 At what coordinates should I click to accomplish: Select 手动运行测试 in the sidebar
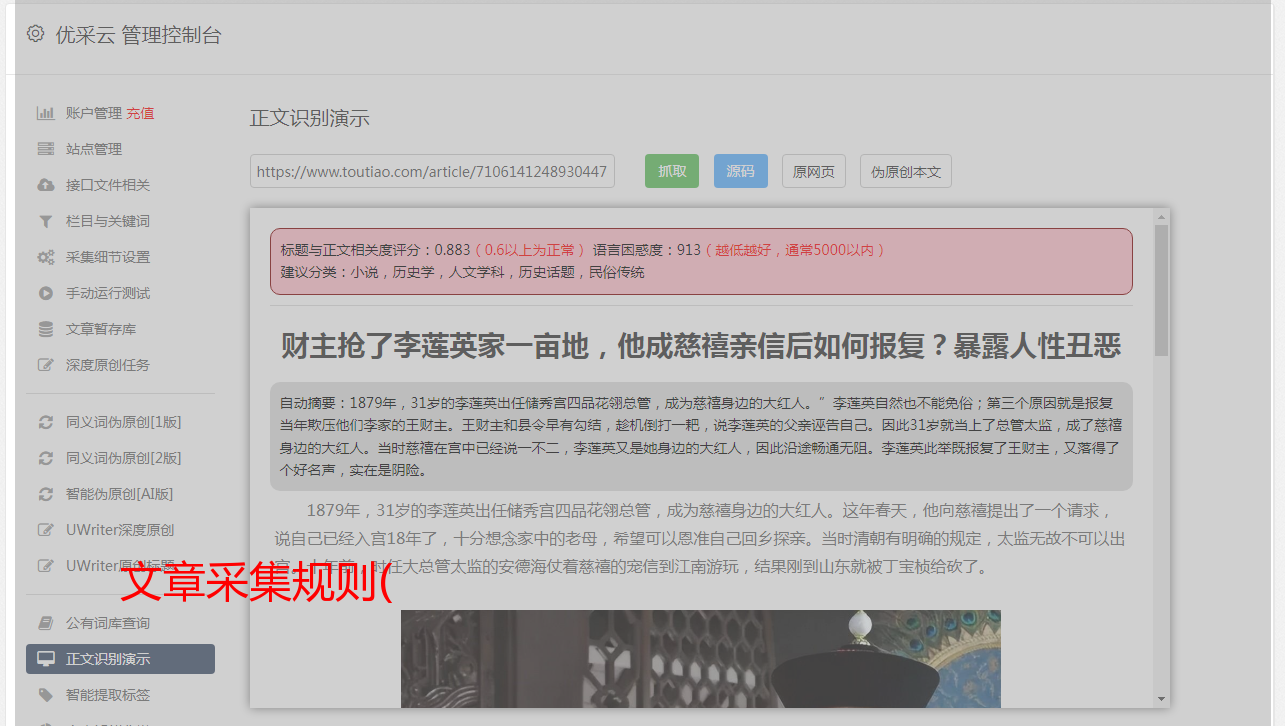pos(108,293)
